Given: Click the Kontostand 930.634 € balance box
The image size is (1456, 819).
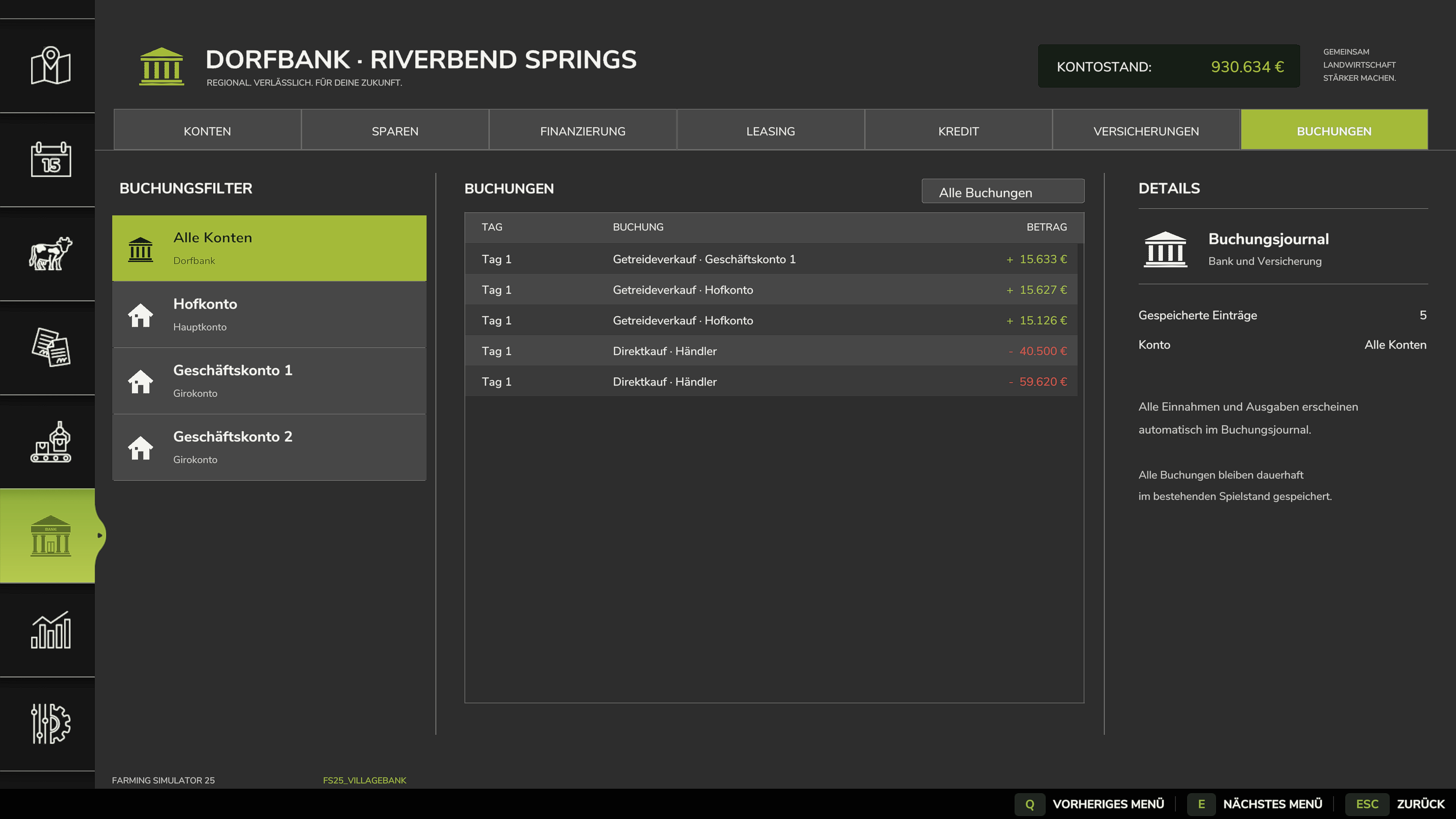Looking at the screenshot, I should pos(1169,66).
